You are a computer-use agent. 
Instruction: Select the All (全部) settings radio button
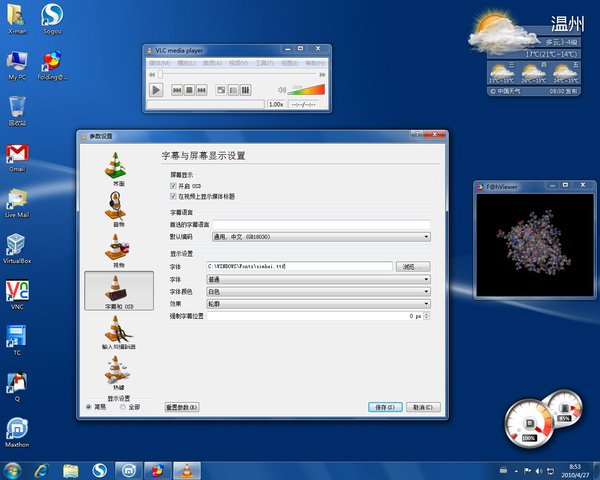[x=123, y=407]
